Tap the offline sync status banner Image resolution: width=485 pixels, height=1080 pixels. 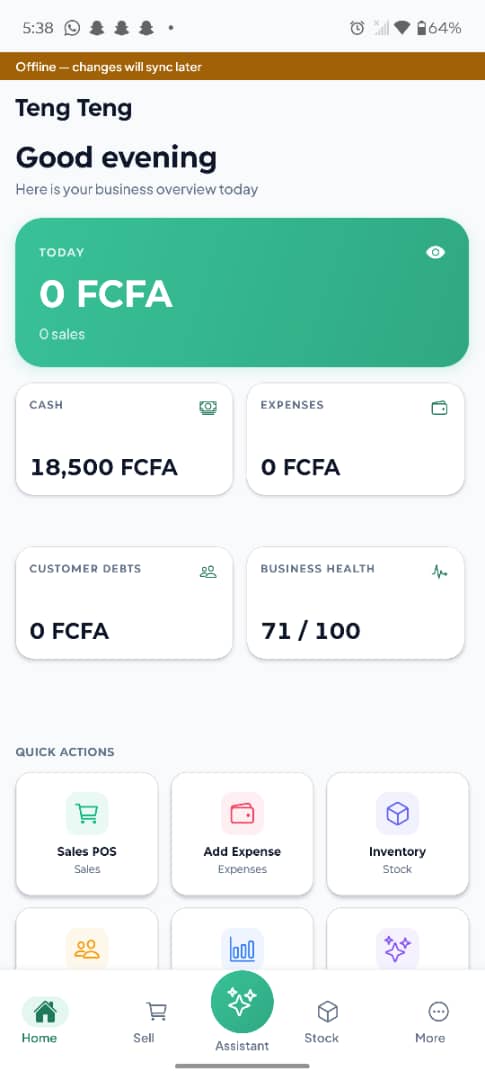242,67
